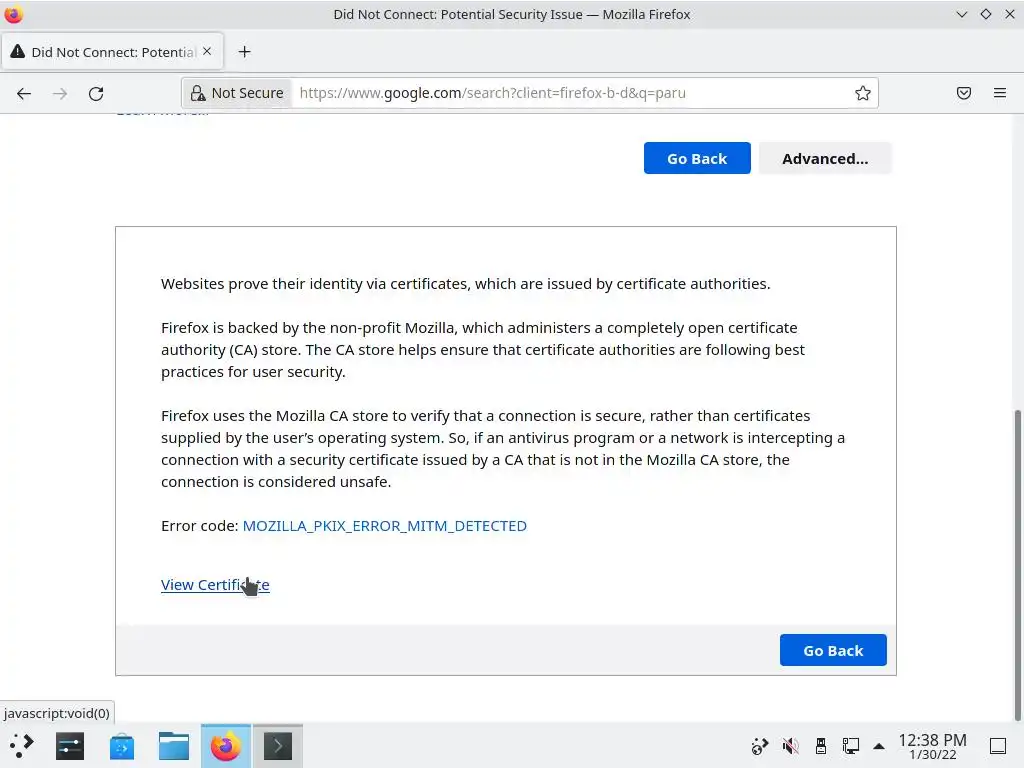Screen dimensions: 1024x768
Task: Click the forward navigation arrow
Action: coord(60,93)
